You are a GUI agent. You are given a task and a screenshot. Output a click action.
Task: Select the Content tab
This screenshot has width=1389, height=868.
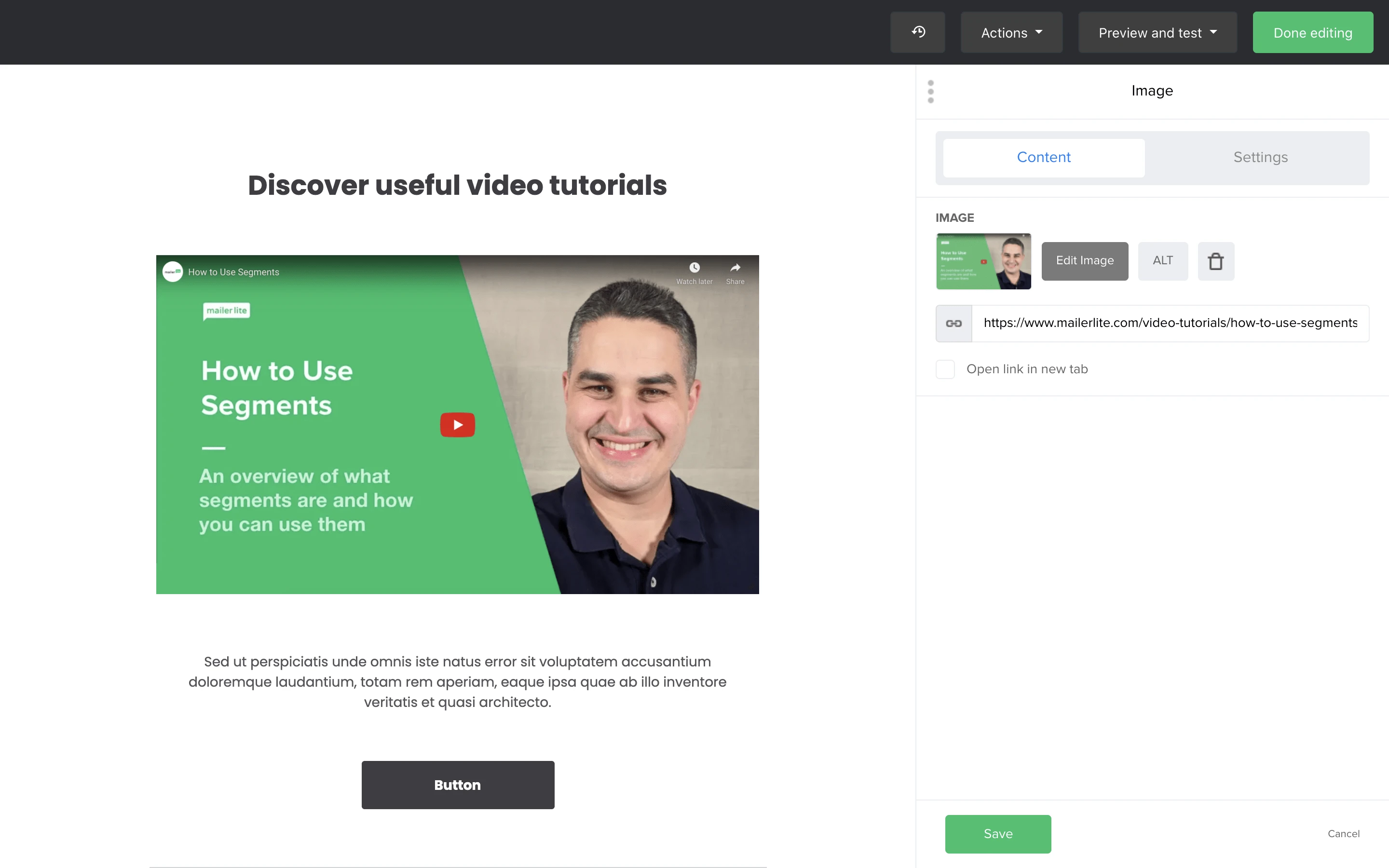tap(1043, 157)
